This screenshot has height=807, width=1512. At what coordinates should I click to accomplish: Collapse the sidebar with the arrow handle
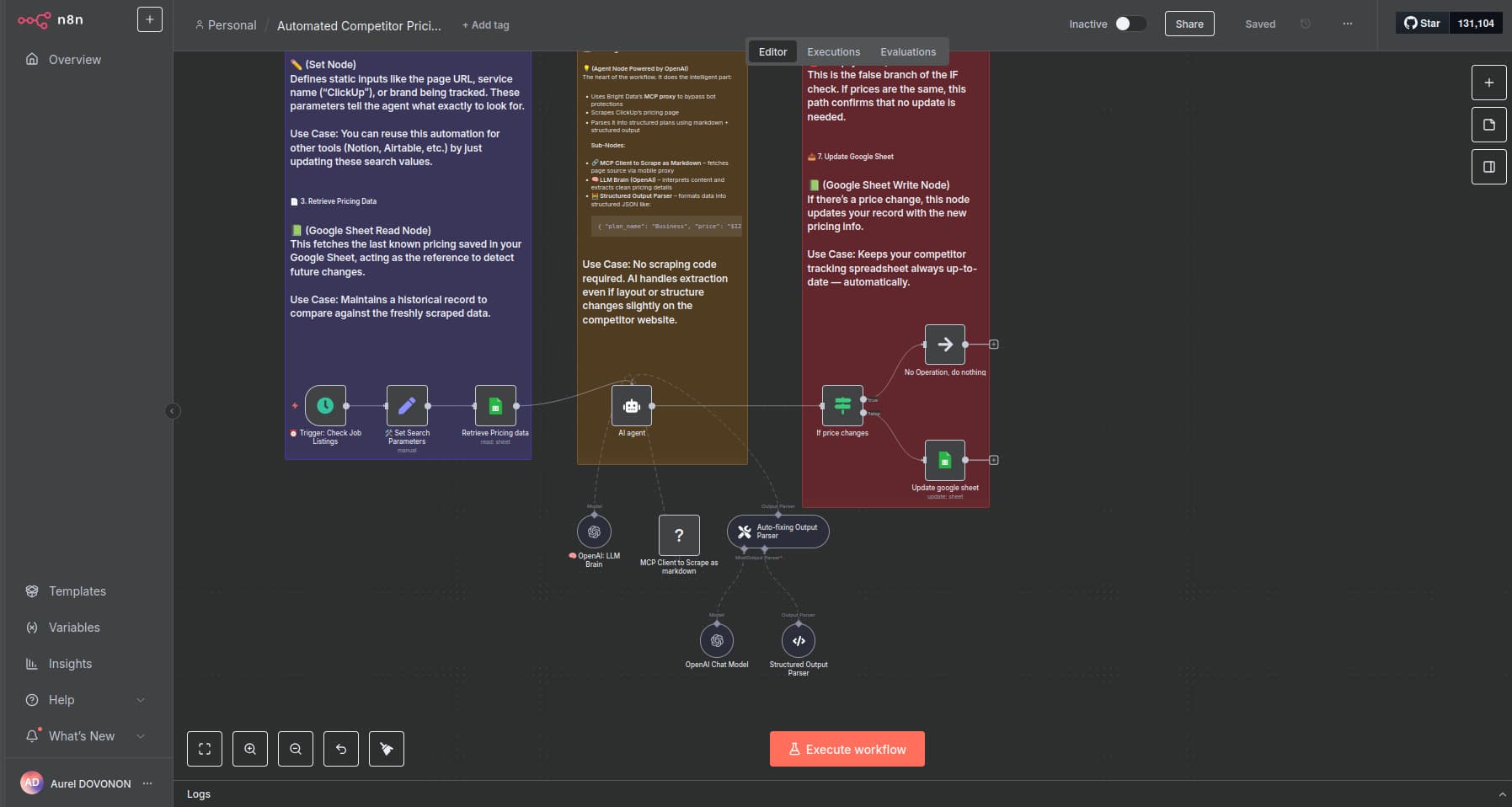(172, 411)
